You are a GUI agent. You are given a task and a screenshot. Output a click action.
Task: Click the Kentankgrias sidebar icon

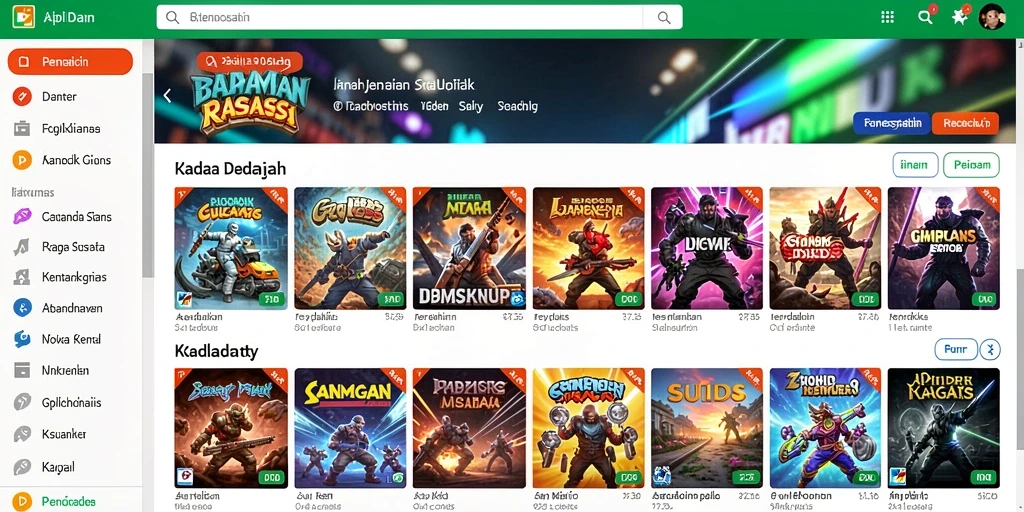[22, 278]
